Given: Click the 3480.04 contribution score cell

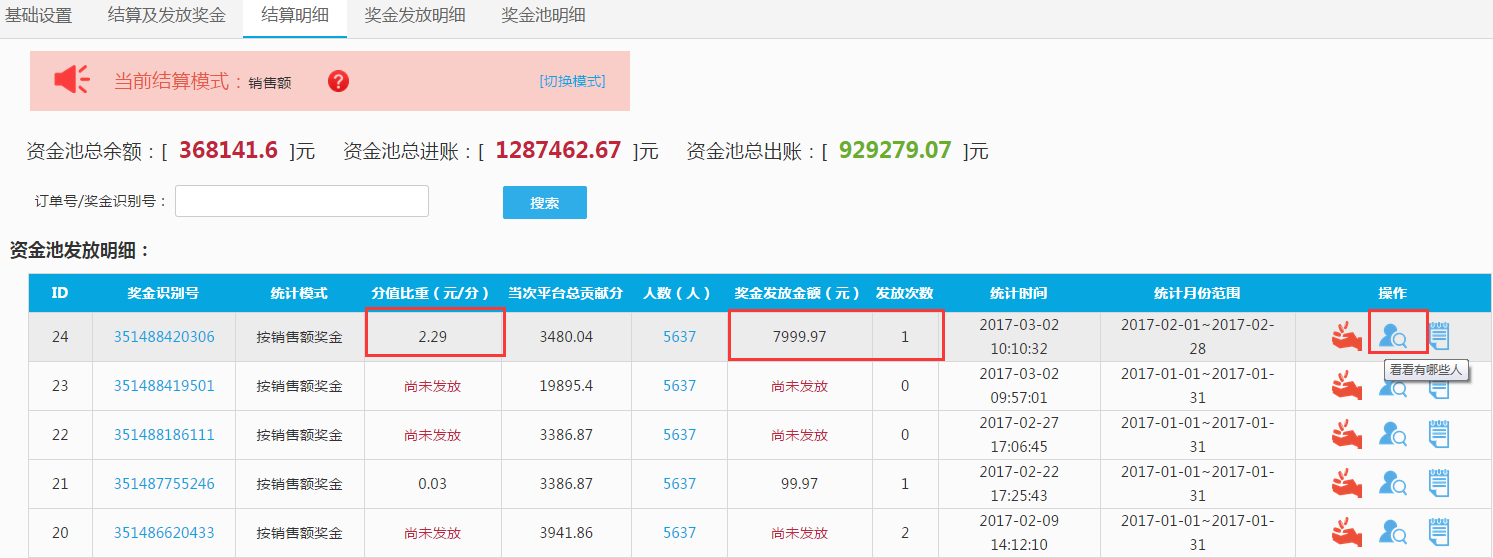Looking at the screenshot, I should (566, 337).
